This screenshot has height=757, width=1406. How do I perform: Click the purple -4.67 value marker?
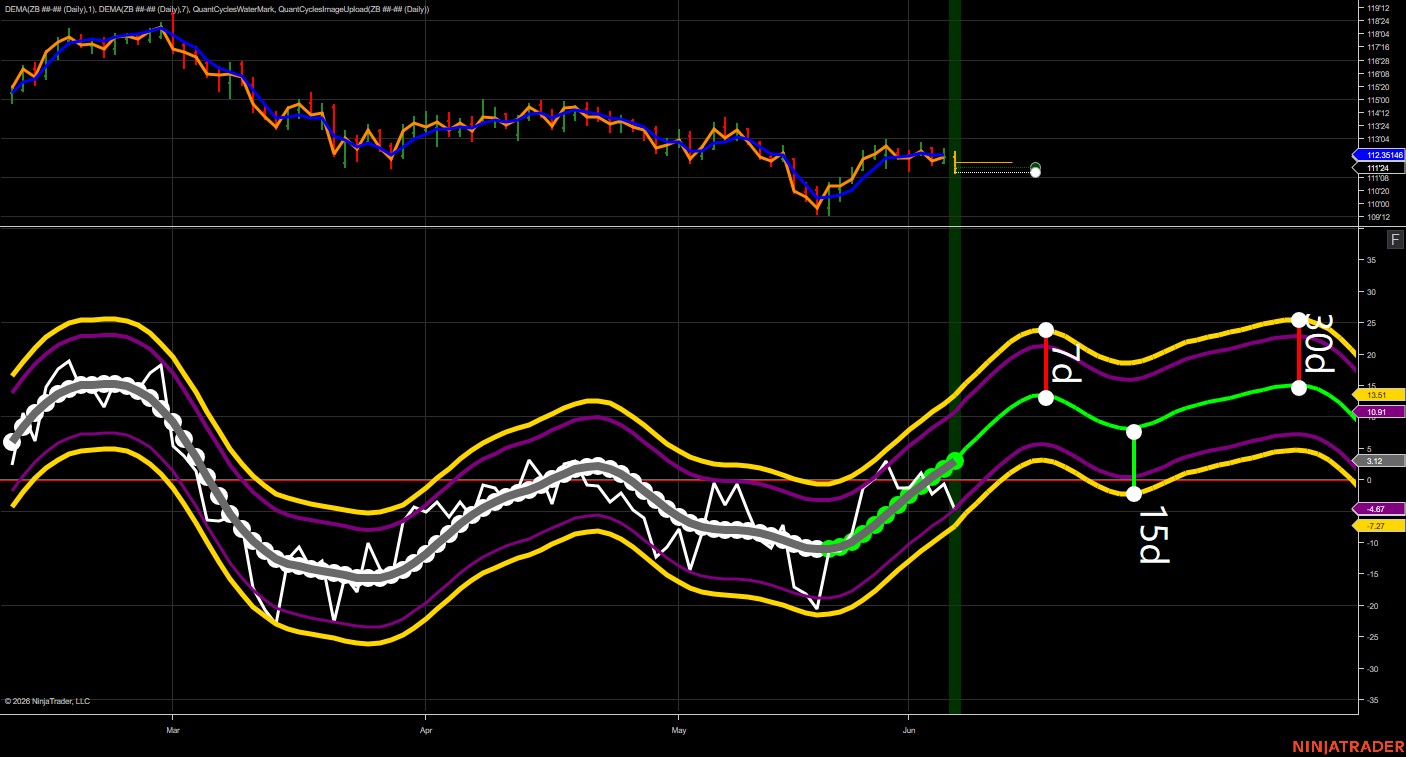click(1379, 509)
